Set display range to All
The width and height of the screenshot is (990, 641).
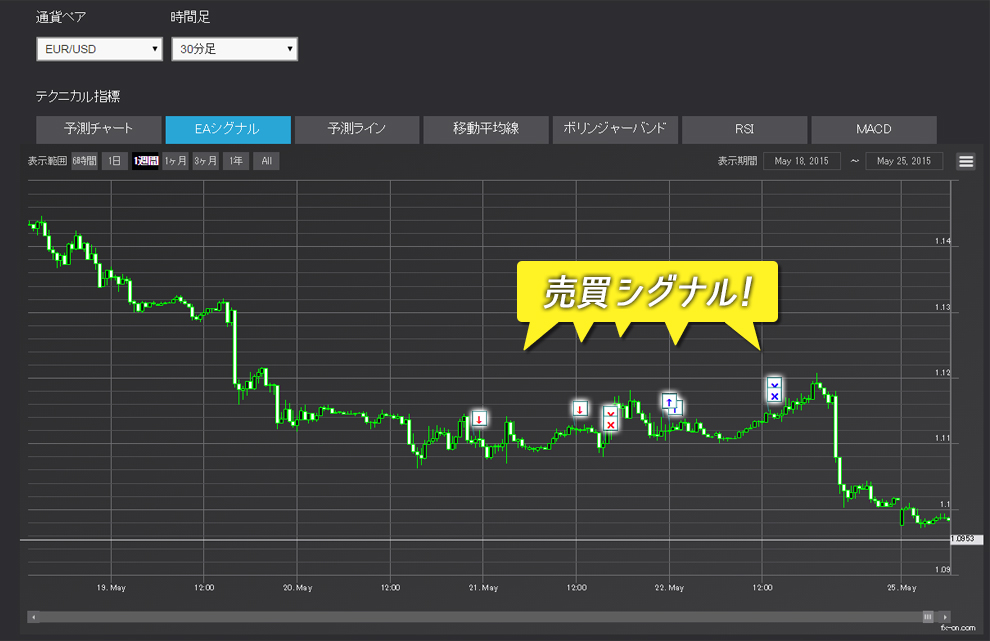coord(266,161)
